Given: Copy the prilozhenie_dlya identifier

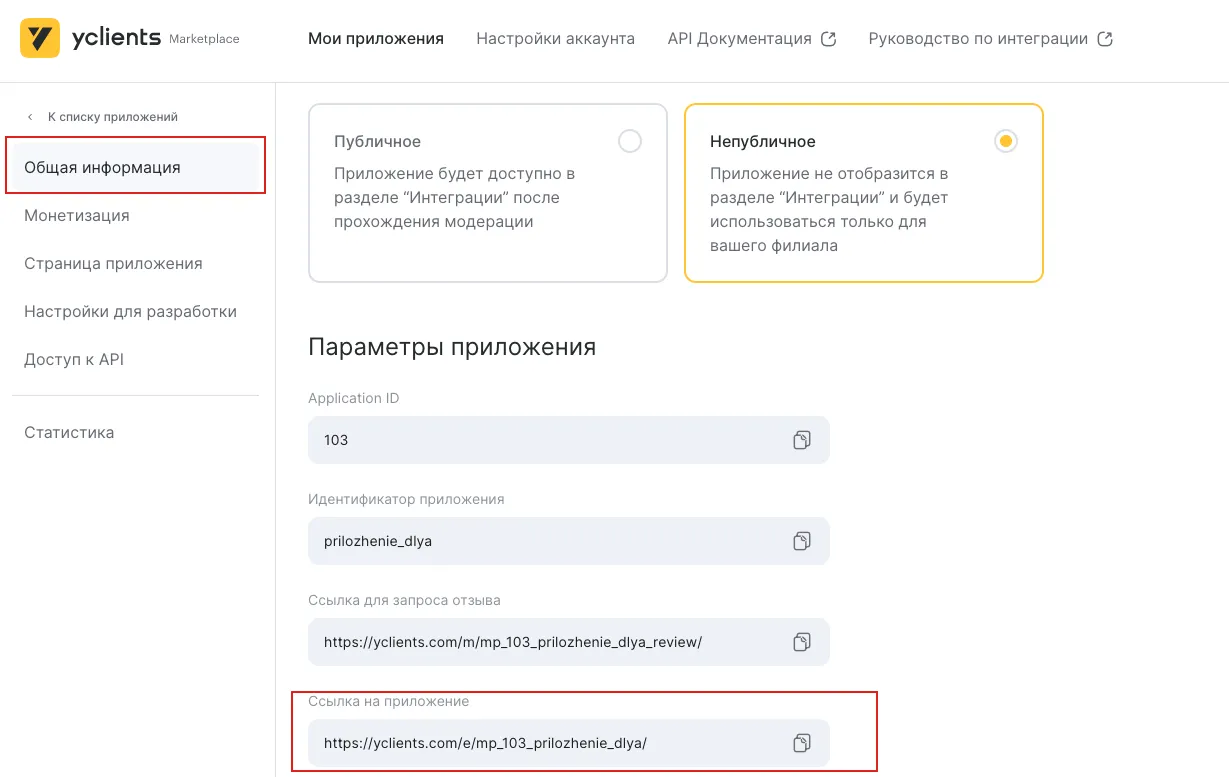Looking at the screenshot, I should click(x=801, y=541).
